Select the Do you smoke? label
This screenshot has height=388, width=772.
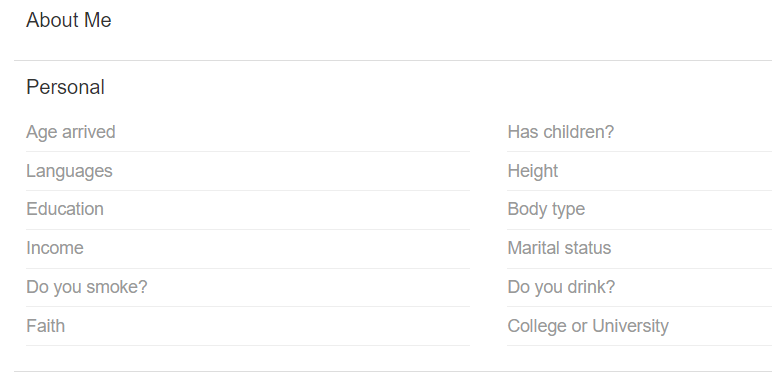coord(87,287)
